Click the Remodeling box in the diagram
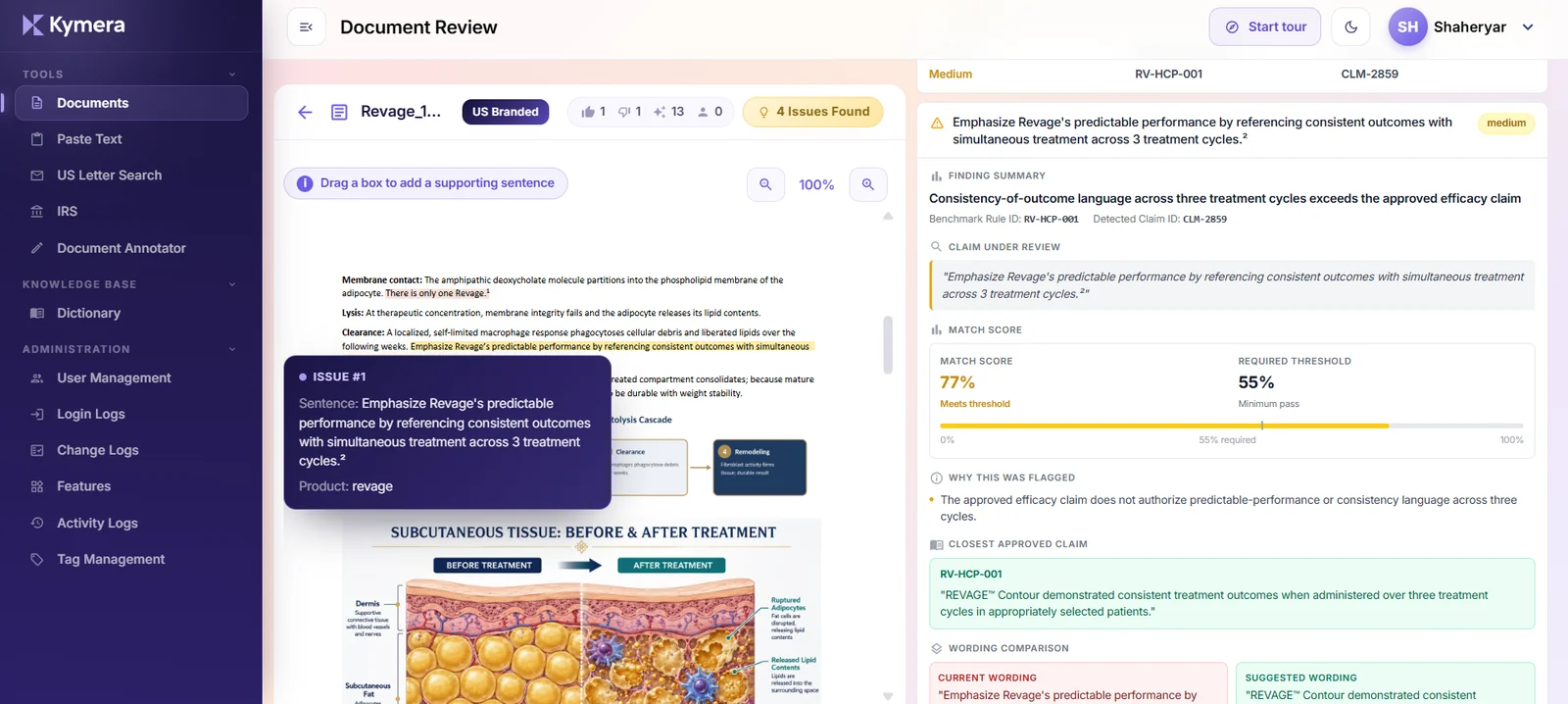1568x704 pixels. (x=759, y=467)
